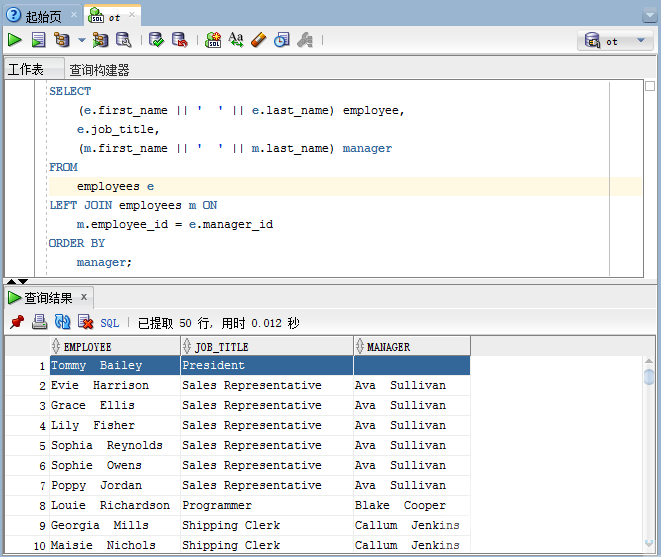
Task: Clear the worksheet with the eraser icon
Action: click(x=259, y=40)
